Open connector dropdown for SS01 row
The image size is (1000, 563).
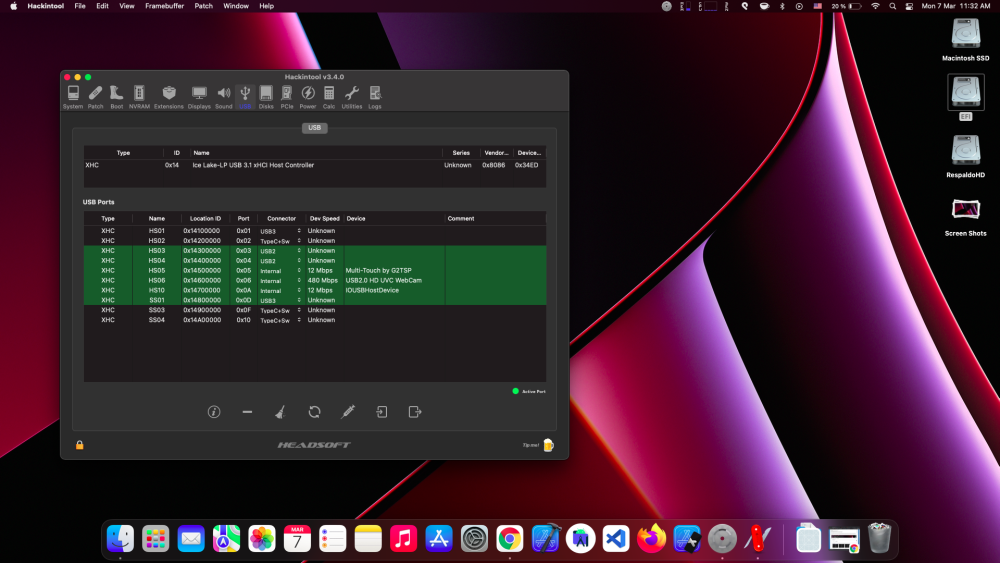(x=281, y=300)
